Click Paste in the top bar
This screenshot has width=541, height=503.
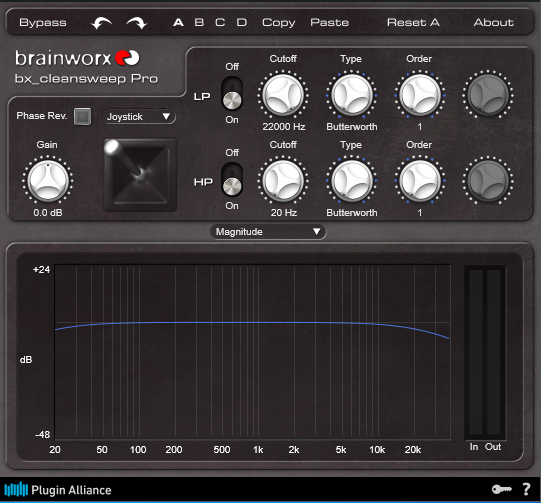329,22
